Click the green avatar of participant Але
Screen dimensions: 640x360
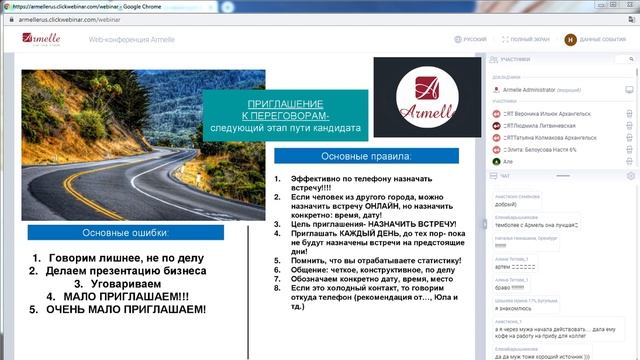pyautogui.click(x=496, y=162)
